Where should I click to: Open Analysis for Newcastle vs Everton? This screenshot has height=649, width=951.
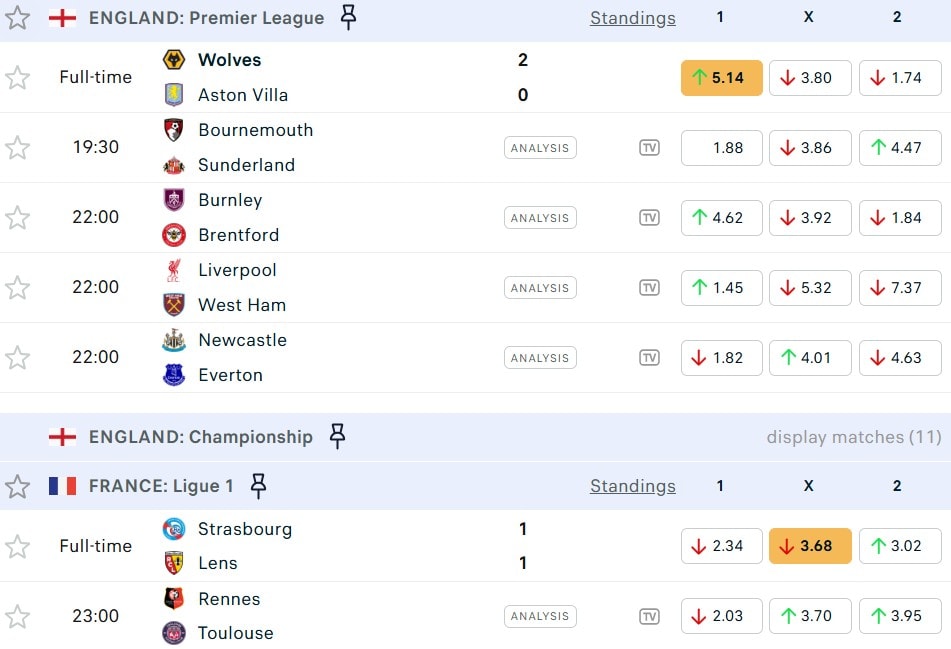540,358
